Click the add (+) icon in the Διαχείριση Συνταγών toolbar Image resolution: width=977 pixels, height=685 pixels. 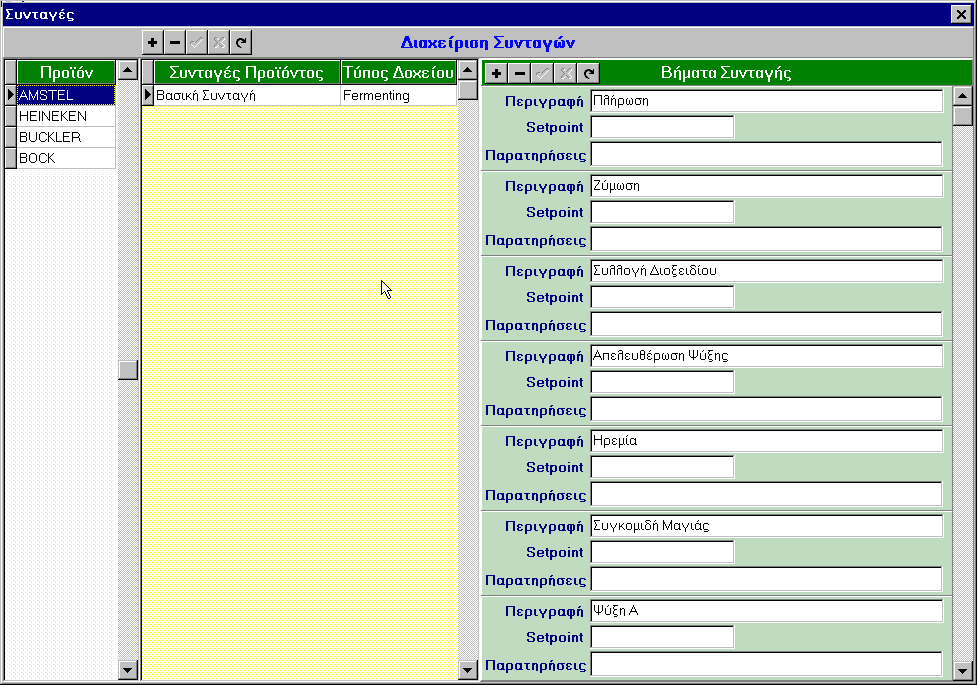[x=152, y=42]
